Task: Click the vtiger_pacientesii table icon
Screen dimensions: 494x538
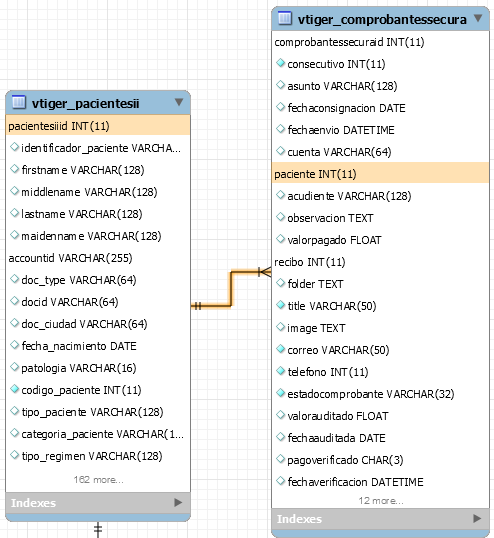Action: point(19,102)
